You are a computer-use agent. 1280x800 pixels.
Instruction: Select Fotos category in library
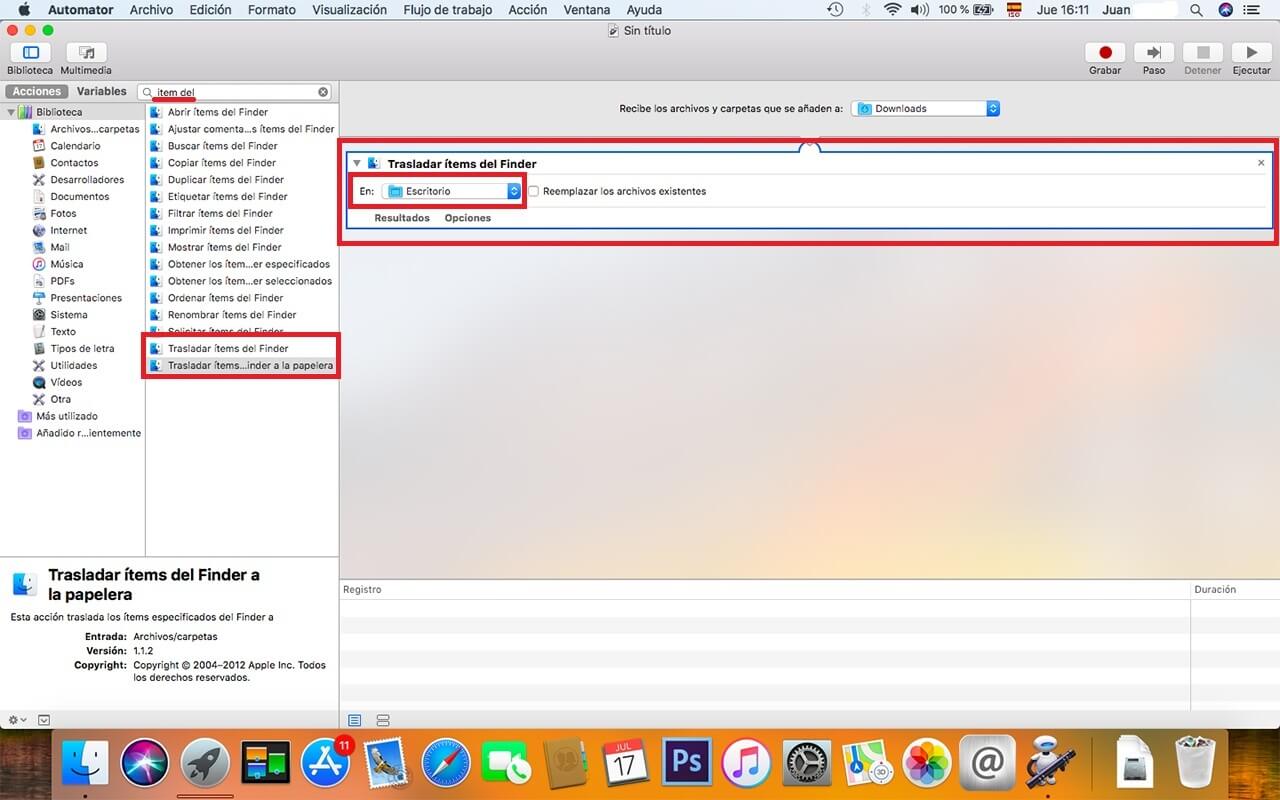point(63,214)
